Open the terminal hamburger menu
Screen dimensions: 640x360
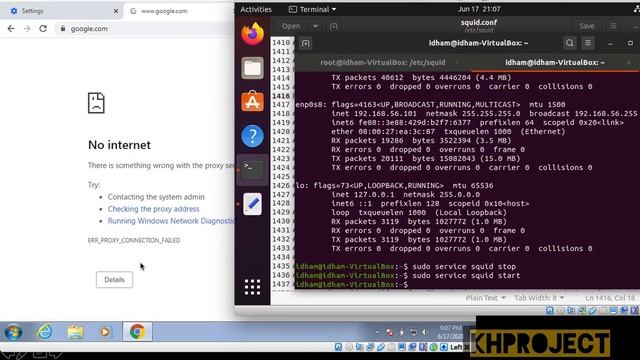point(588,43)
